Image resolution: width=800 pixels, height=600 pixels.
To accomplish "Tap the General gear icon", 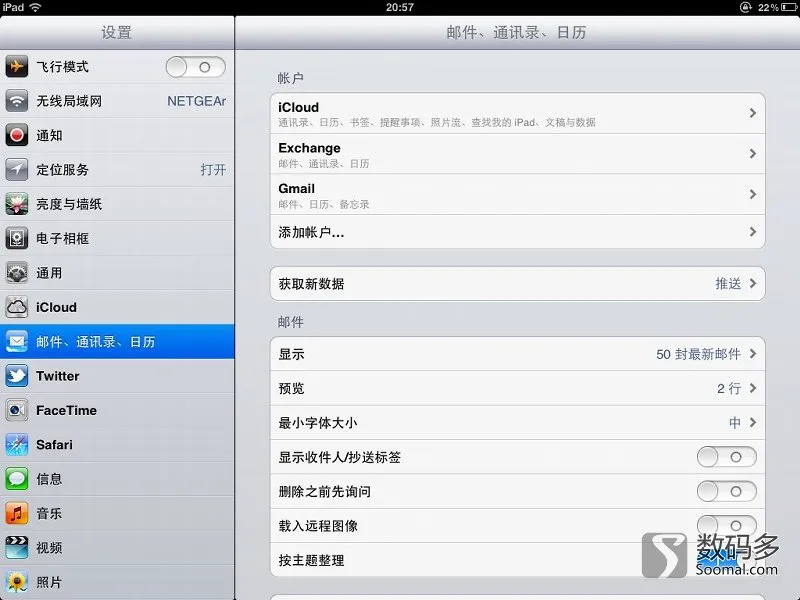I will pos(16,272).
